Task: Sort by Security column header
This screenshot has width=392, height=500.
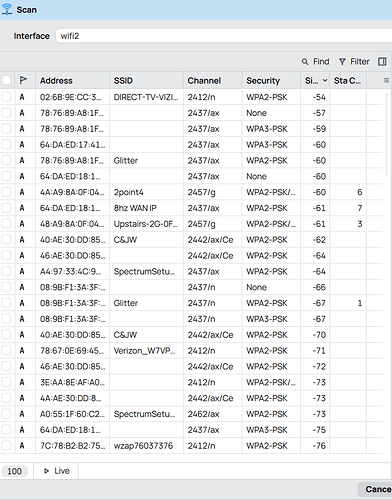Action: click(x=263, y=80)
